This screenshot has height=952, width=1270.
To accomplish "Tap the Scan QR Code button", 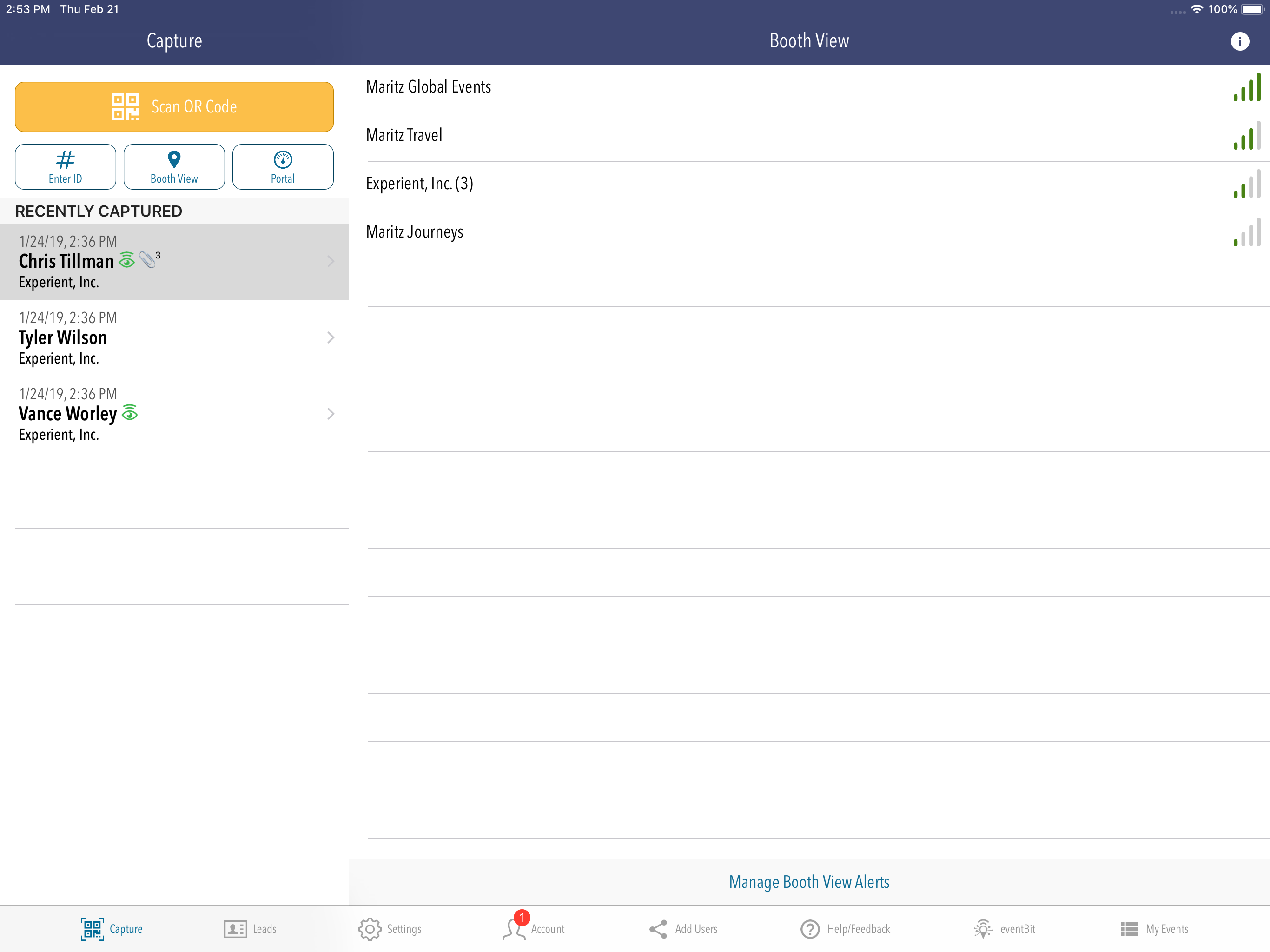I will tap(174, 107).
